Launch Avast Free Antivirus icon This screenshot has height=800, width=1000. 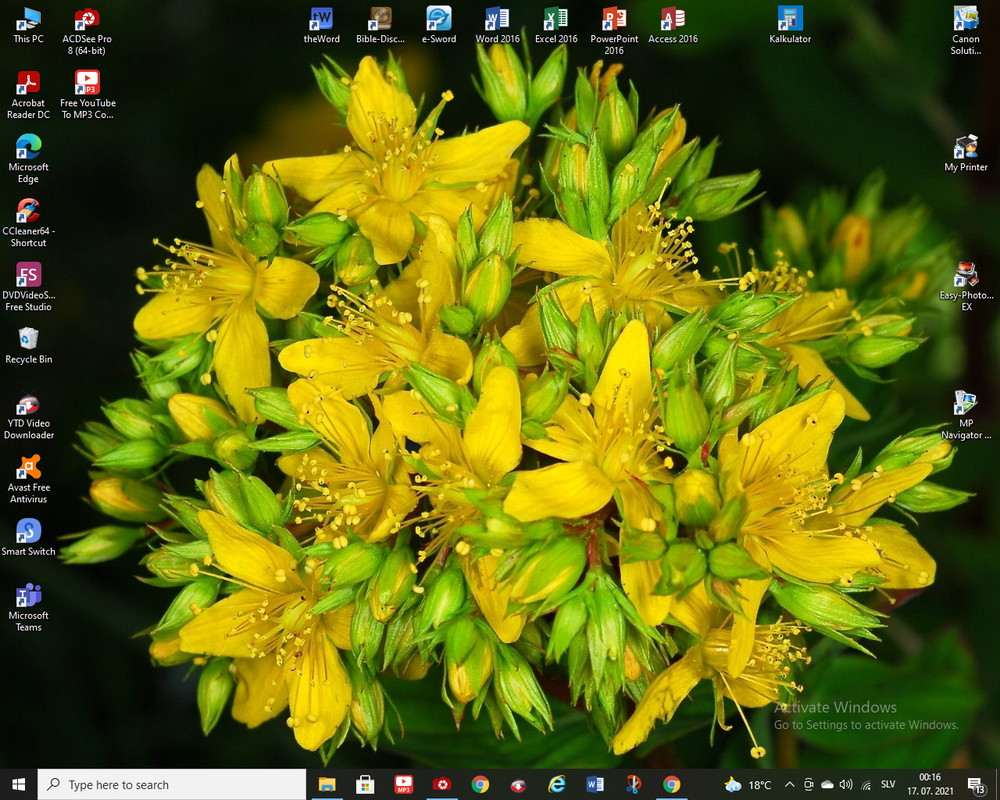(28, 480)
